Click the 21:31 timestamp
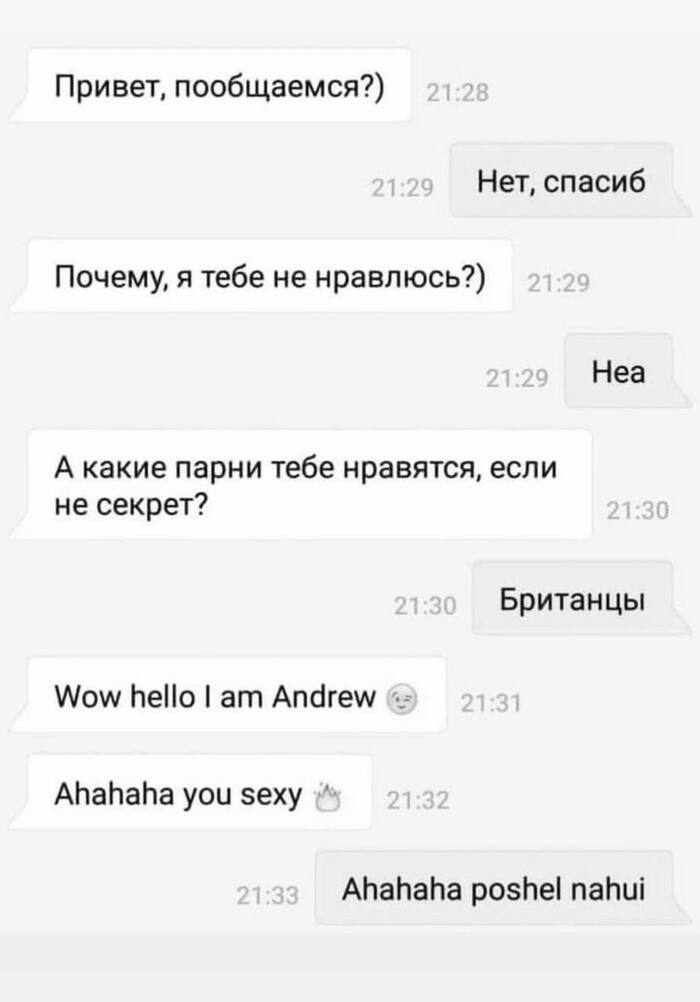 point(491,703)
